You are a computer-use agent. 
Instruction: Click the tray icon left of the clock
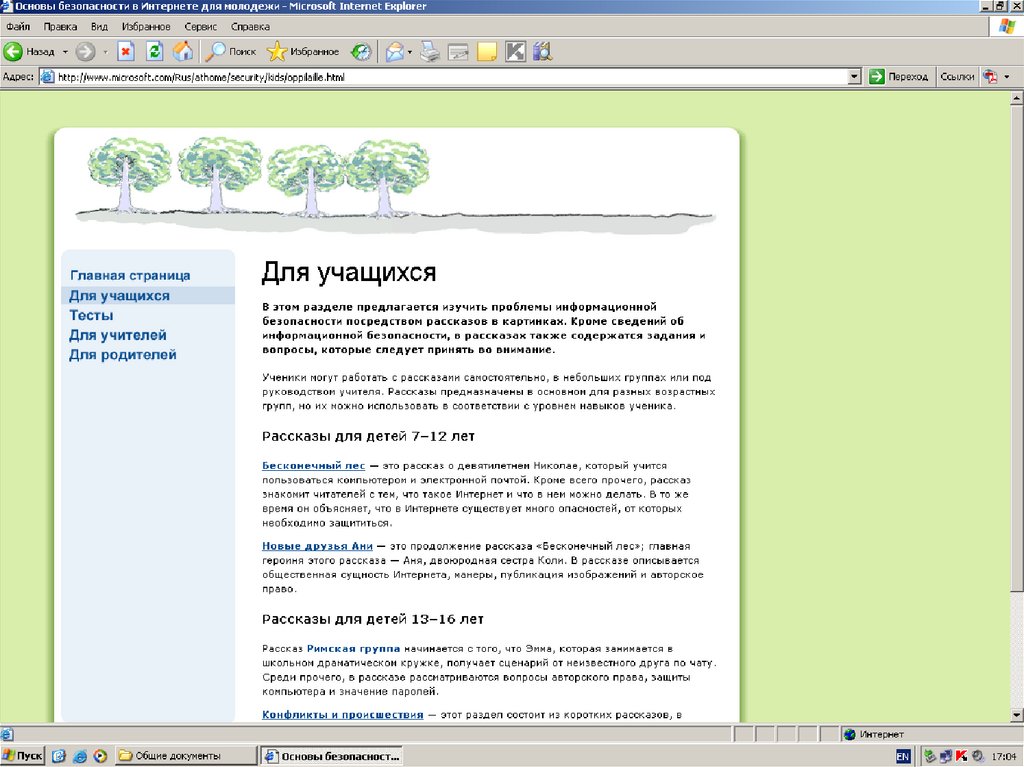tap(978, 756)
